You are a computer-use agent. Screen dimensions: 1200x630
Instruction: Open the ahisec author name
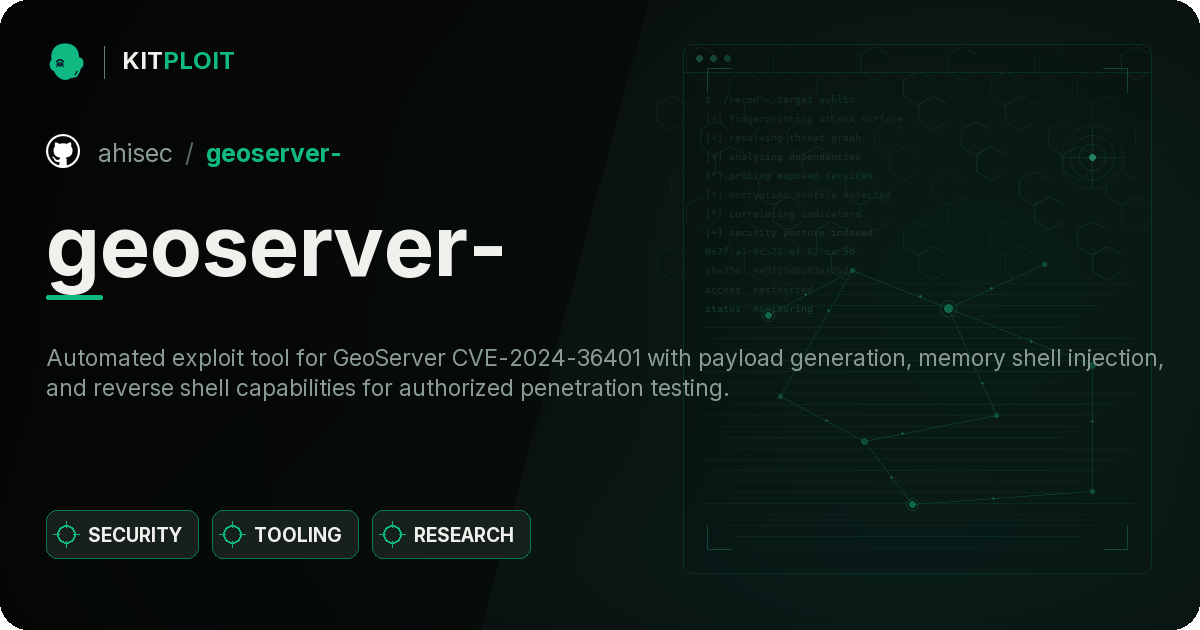click(x=135, y=153)
